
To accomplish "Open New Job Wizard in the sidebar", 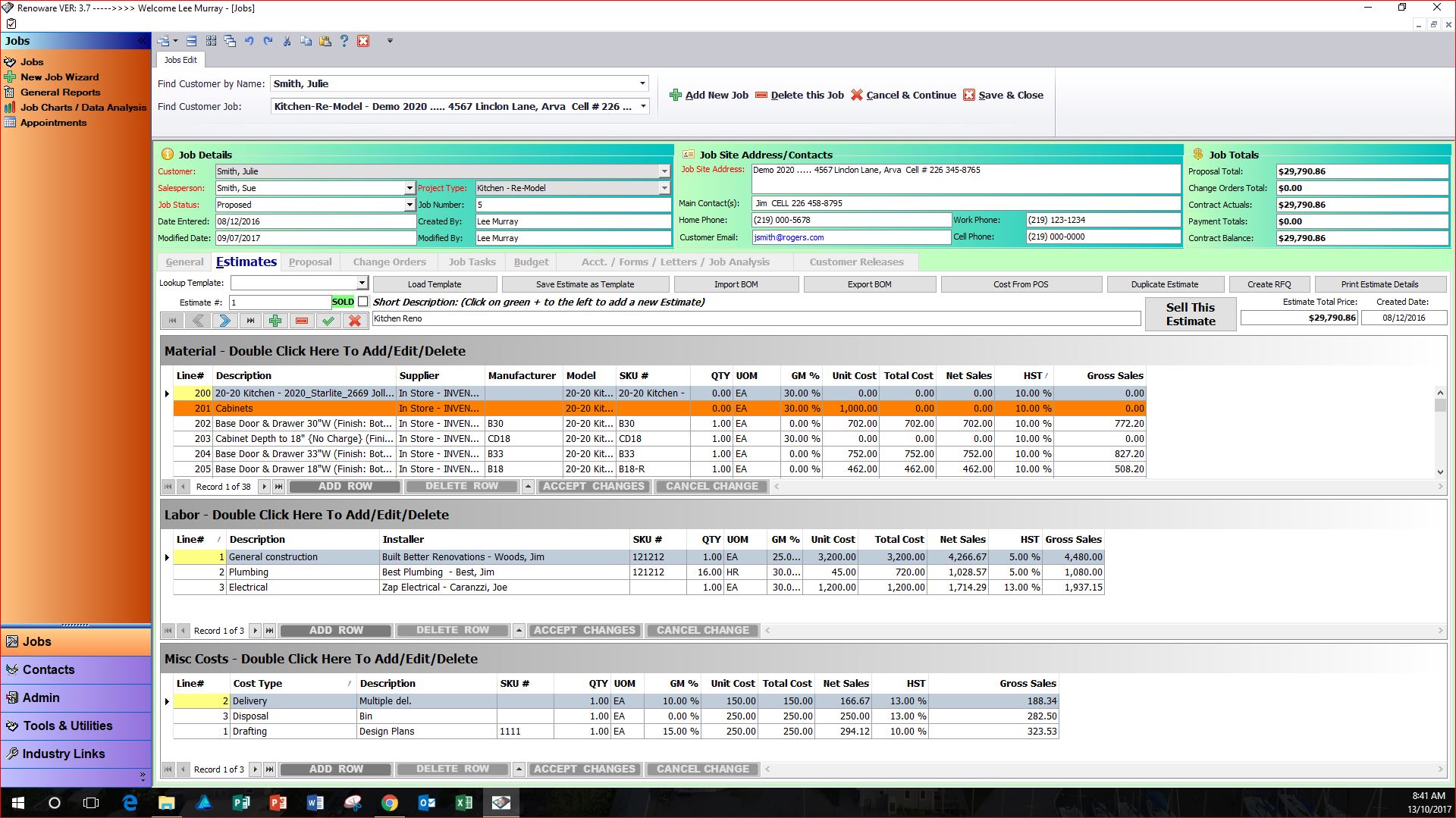I will (x=59, y=77).
